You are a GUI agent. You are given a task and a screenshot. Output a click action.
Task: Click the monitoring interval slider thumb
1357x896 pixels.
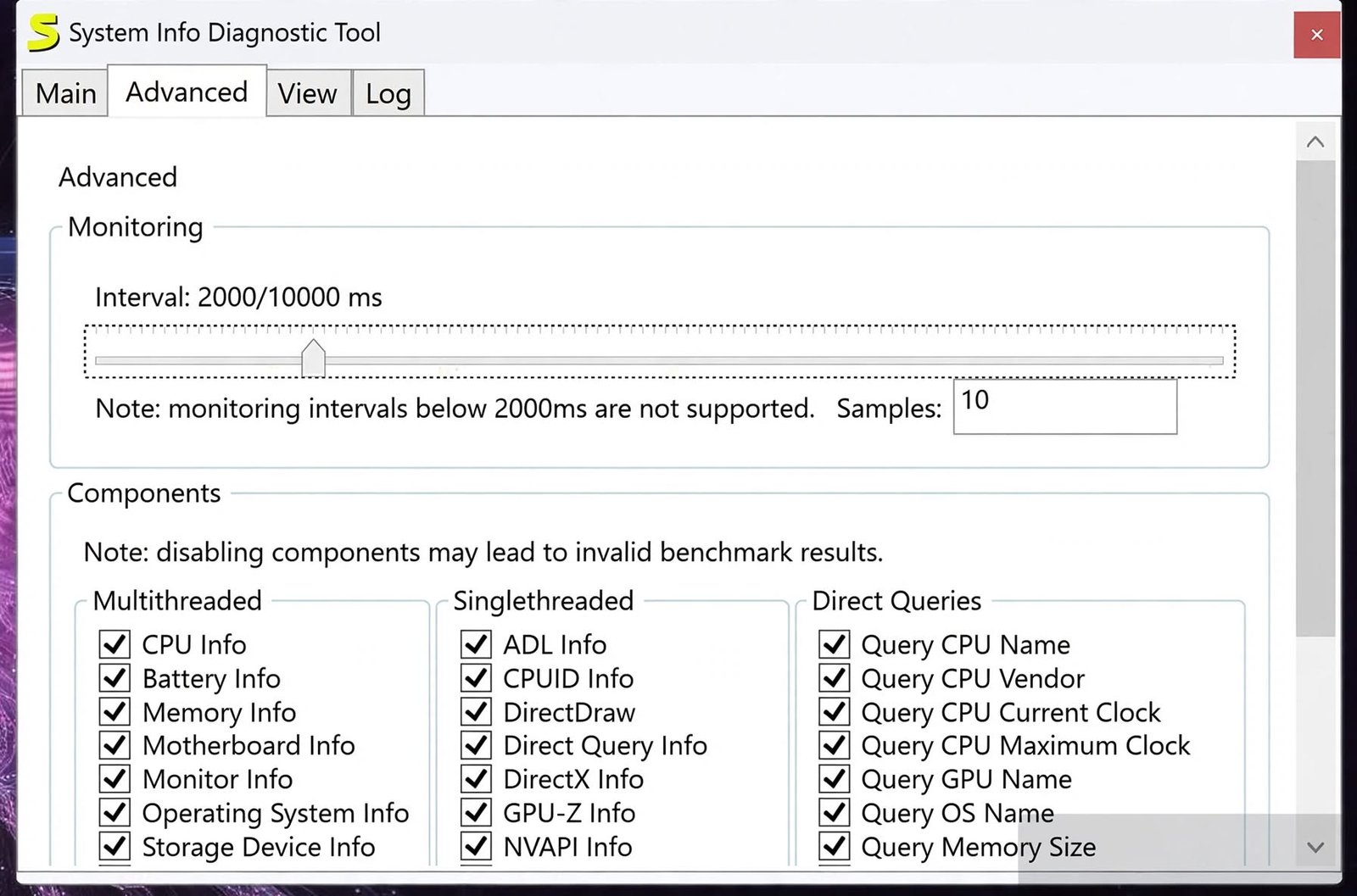pyautogui.click(x=313, y=358)
